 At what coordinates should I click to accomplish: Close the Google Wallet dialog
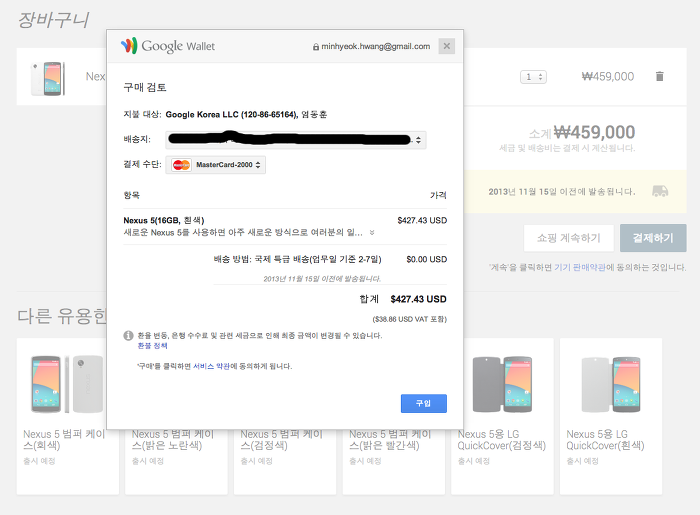pos(446,46)
